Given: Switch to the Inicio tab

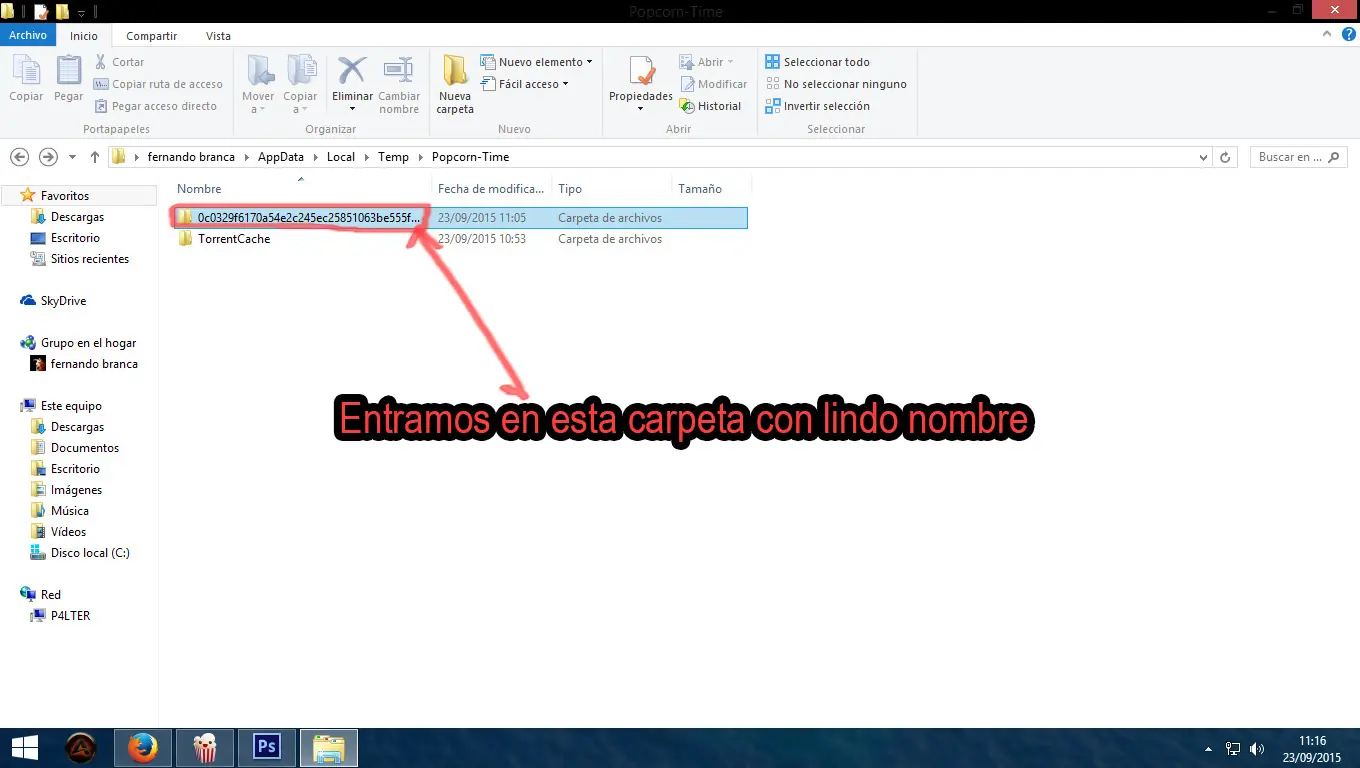Looking at the screenshot, I should coord(84,36).
